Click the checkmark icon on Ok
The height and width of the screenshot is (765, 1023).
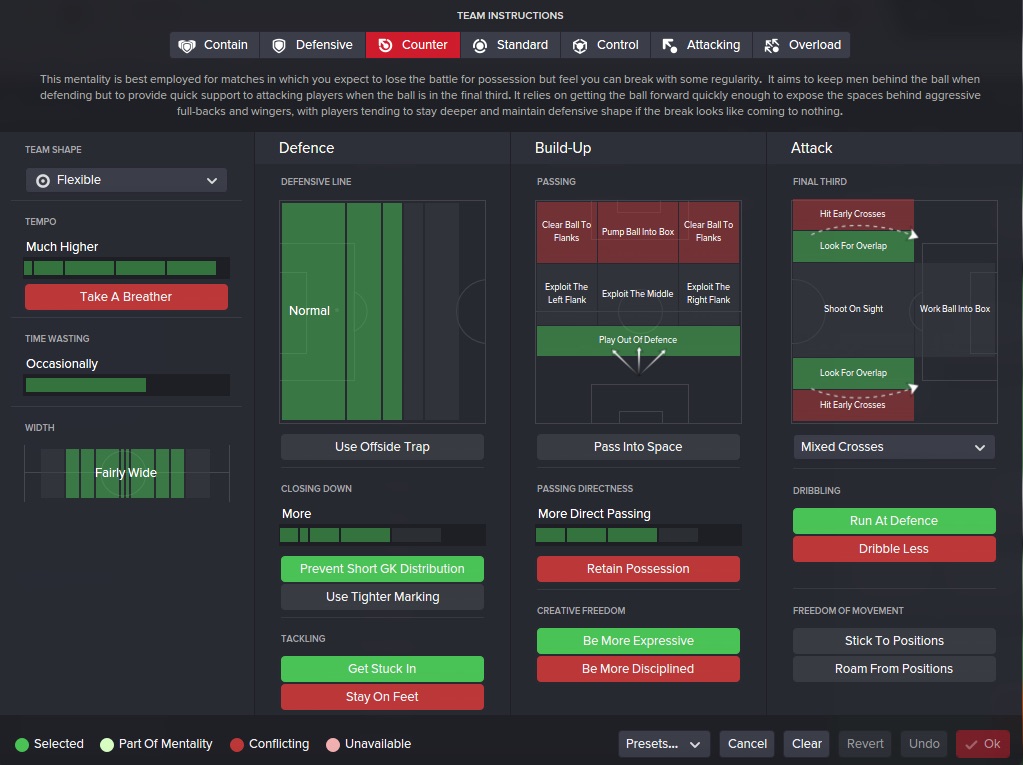pyautogui.click(x=970, y=744)
